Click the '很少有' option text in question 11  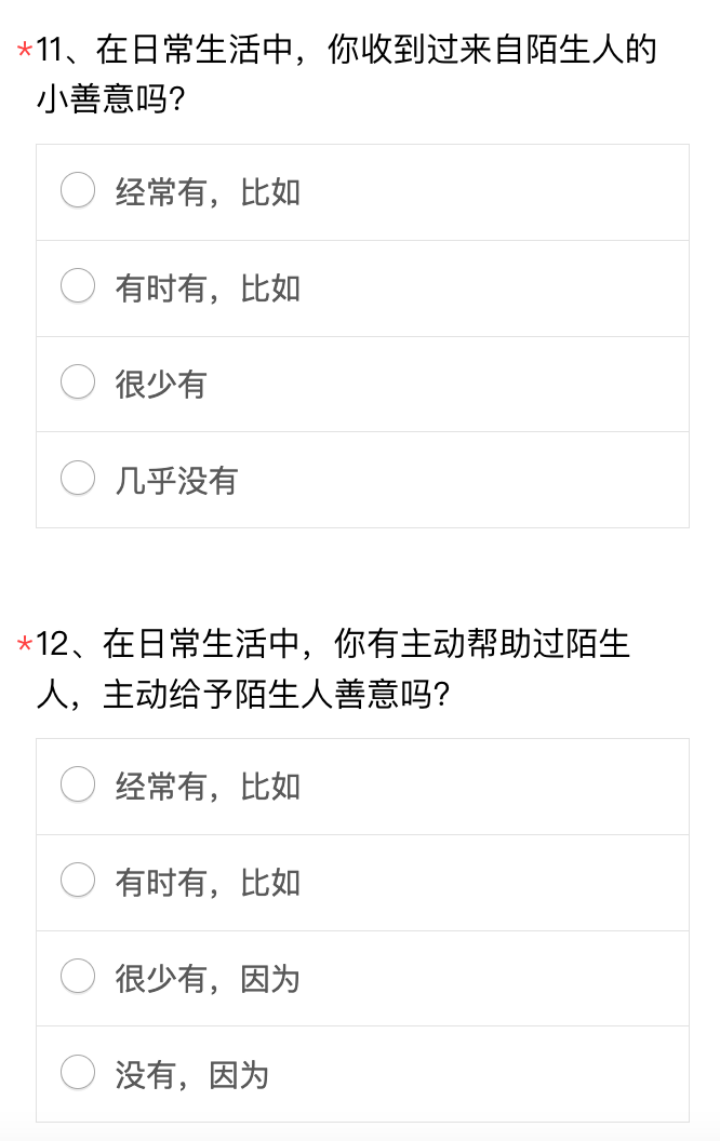coord(161,383)
